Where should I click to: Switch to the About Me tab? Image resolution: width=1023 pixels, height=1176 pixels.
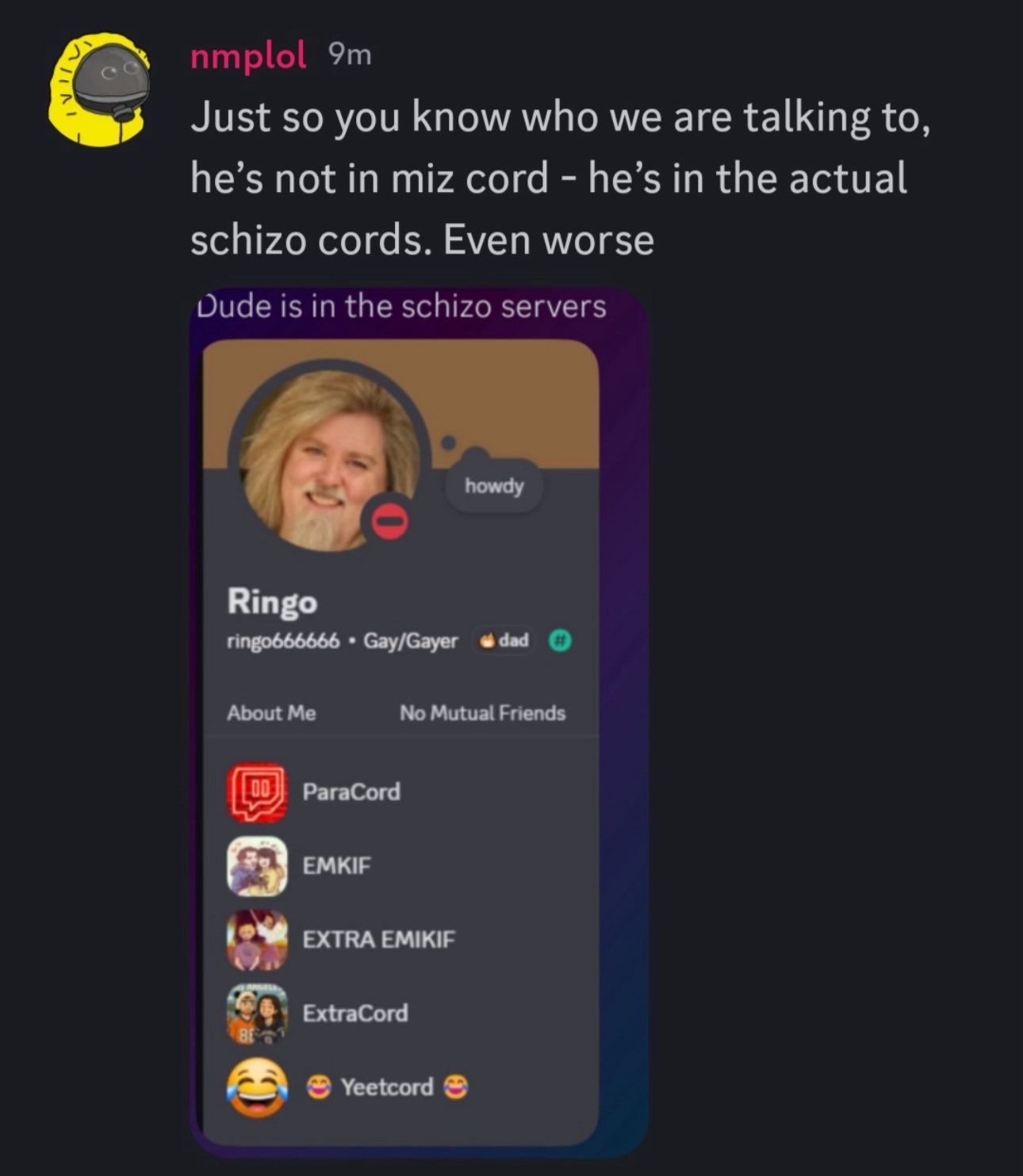[x=271, y=713]
